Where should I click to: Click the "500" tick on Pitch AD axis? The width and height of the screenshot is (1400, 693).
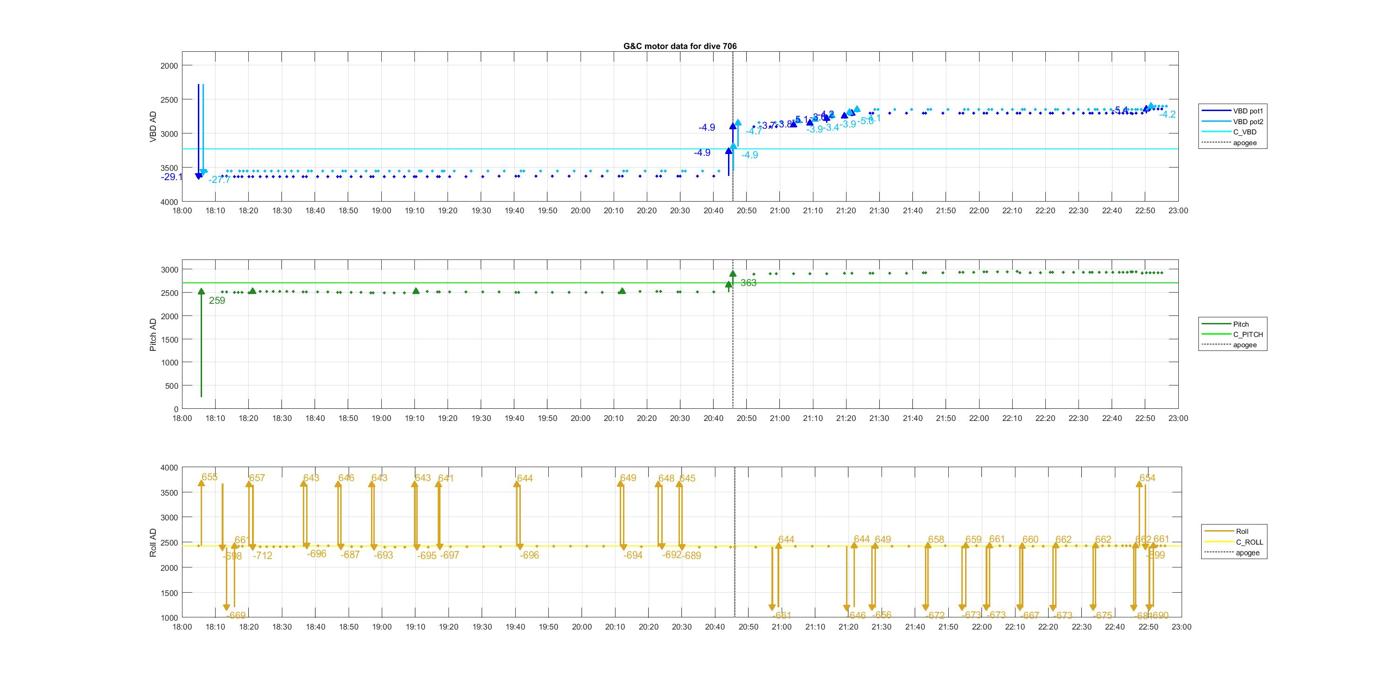pos(171,386)
